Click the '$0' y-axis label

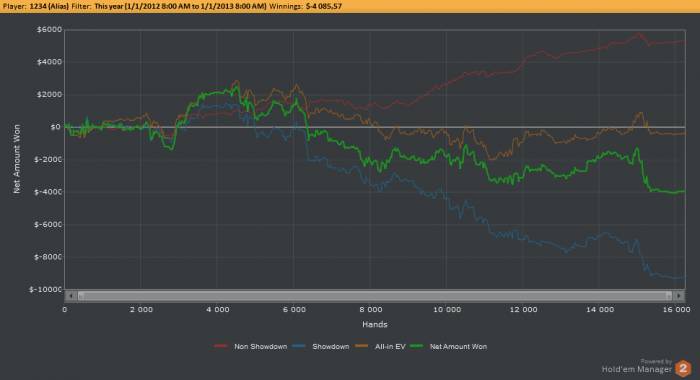[x=55, y=127]
